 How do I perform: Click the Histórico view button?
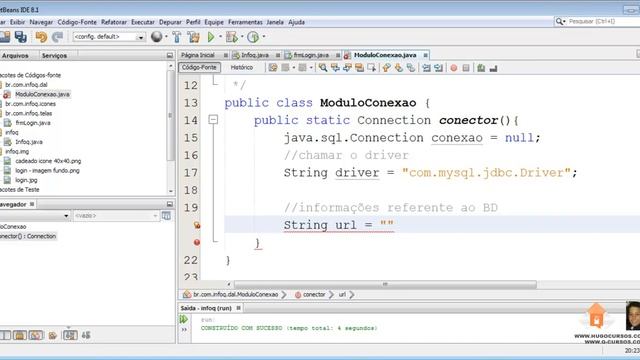point(242,67)
